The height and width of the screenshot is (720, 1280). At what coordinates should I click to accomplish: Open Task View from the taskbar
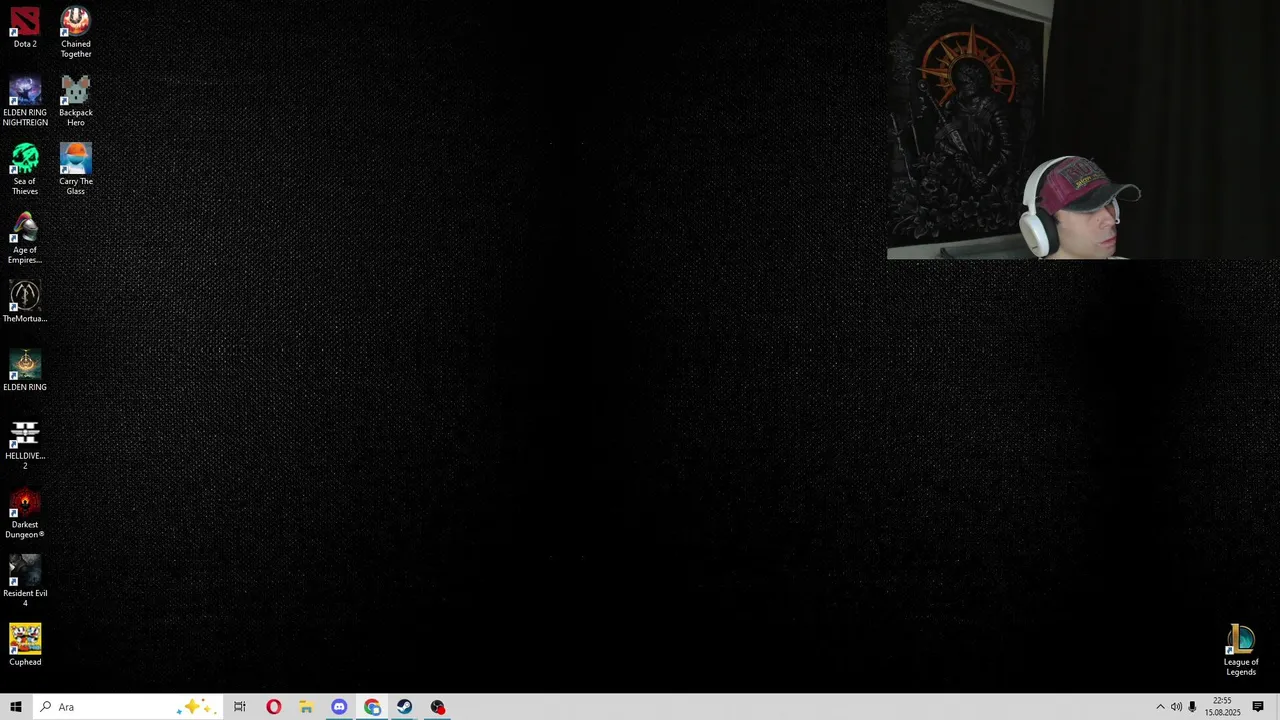click(240, 707)
